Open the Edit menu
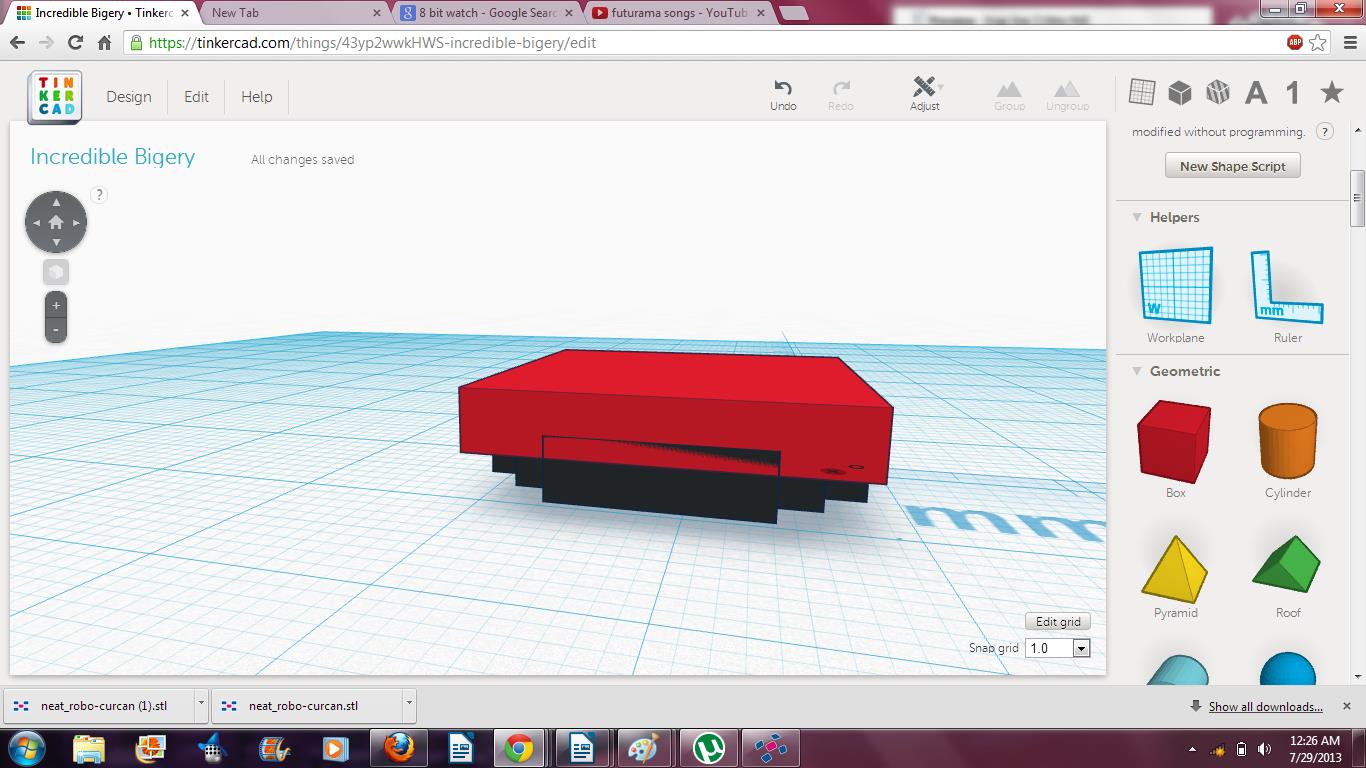The image size is (1366, 768). (196, 97)
